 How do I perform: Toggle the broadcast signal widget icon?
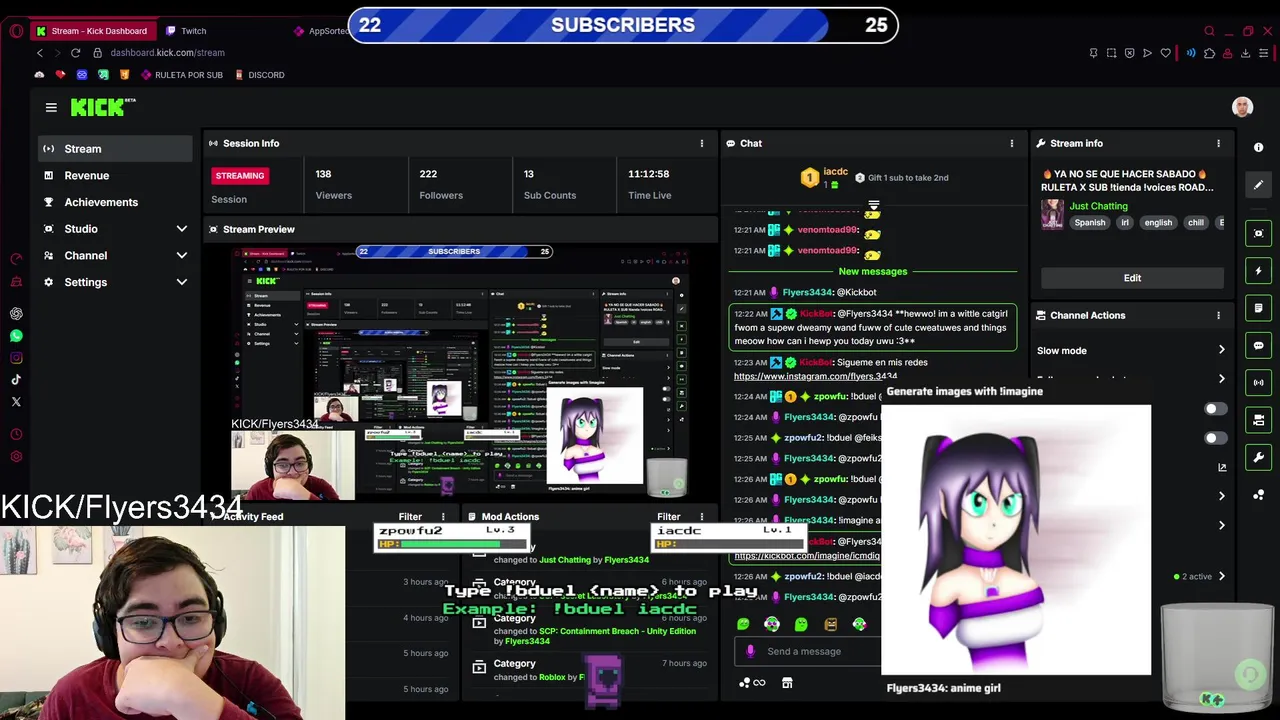1259,382
